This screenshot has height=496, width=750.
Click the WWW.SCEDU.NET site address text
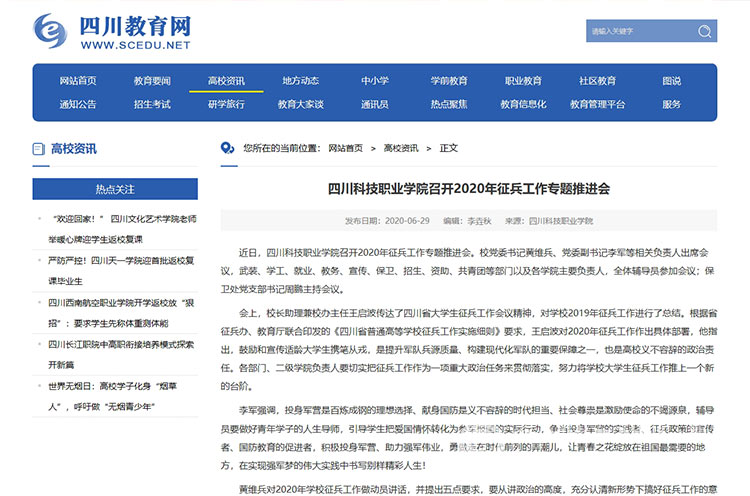click(136, 45)
